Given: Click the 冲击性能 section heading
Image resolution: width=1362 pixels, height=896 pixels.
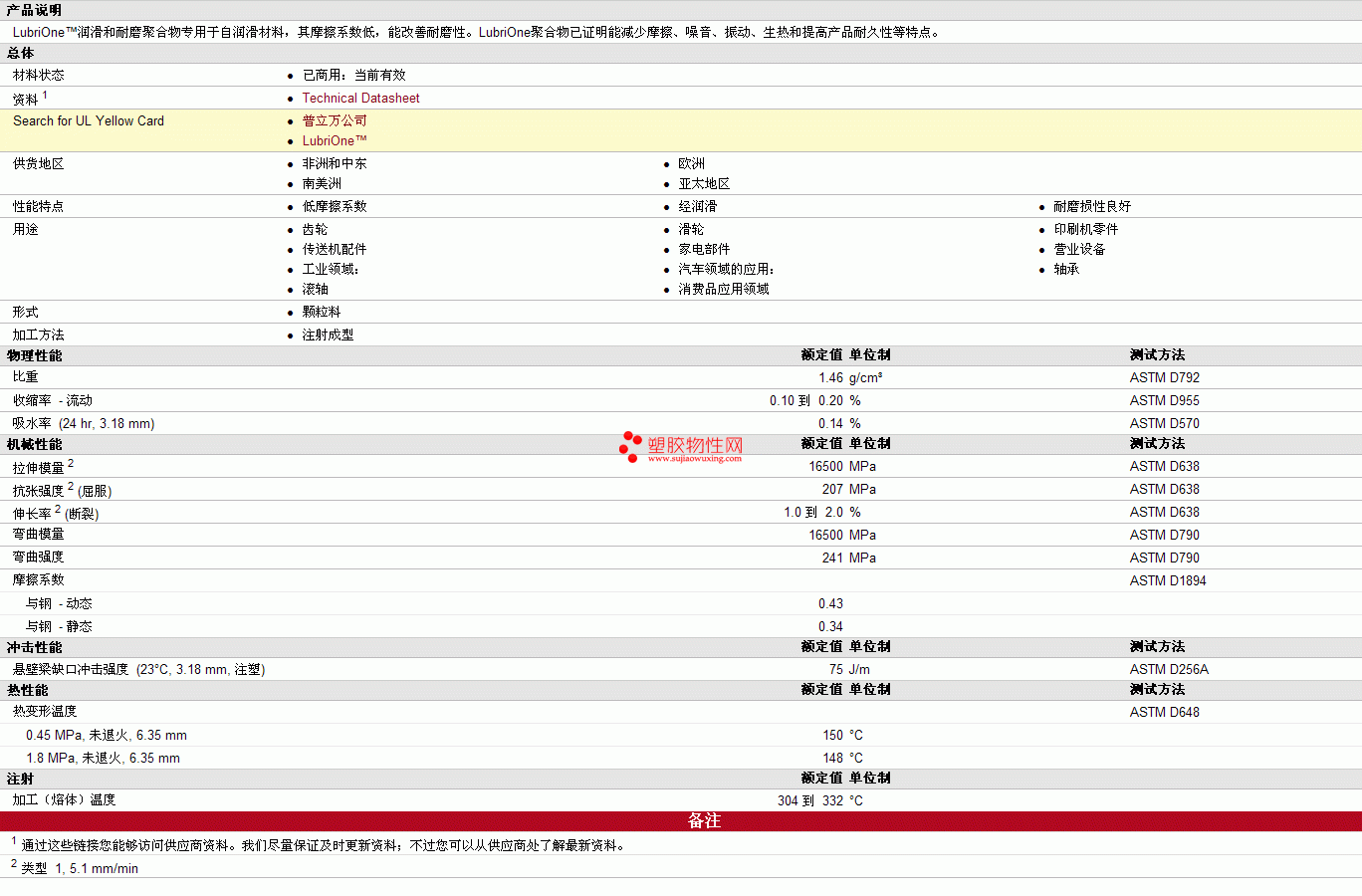Looking at the screenshot, I should (x=34, y=647).
